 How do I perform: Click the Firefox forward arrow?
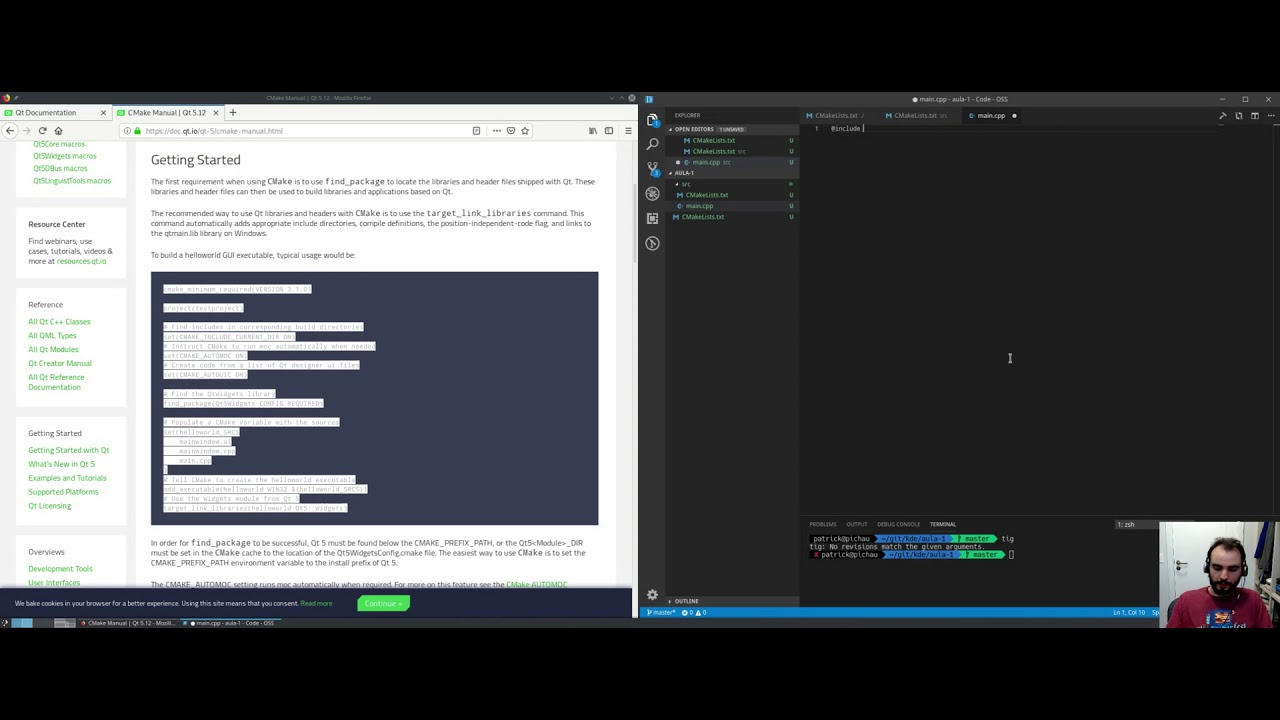point(26,131)
